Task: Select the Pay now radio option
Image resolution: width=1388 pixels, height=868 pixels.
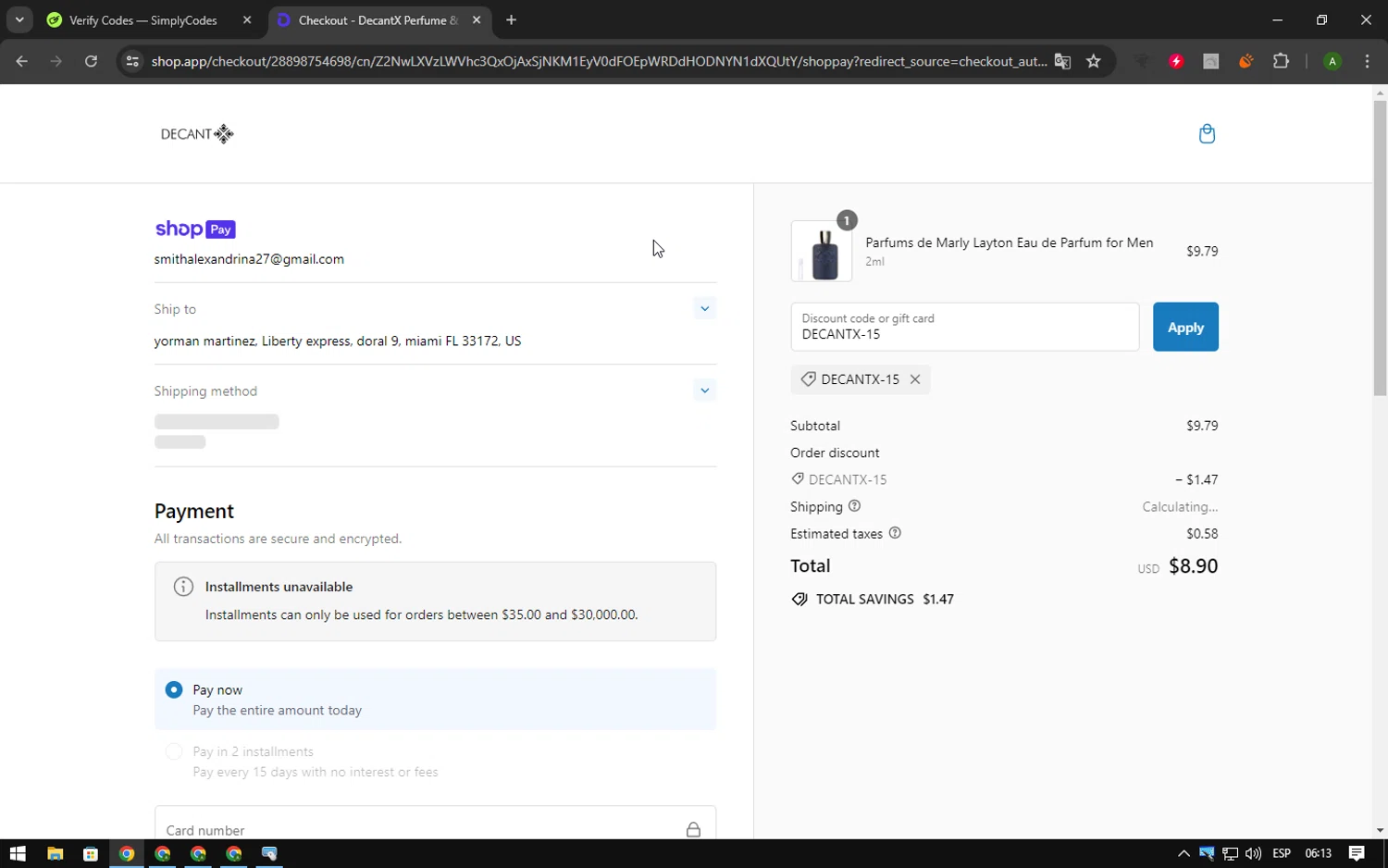Action: coord(174,690)
